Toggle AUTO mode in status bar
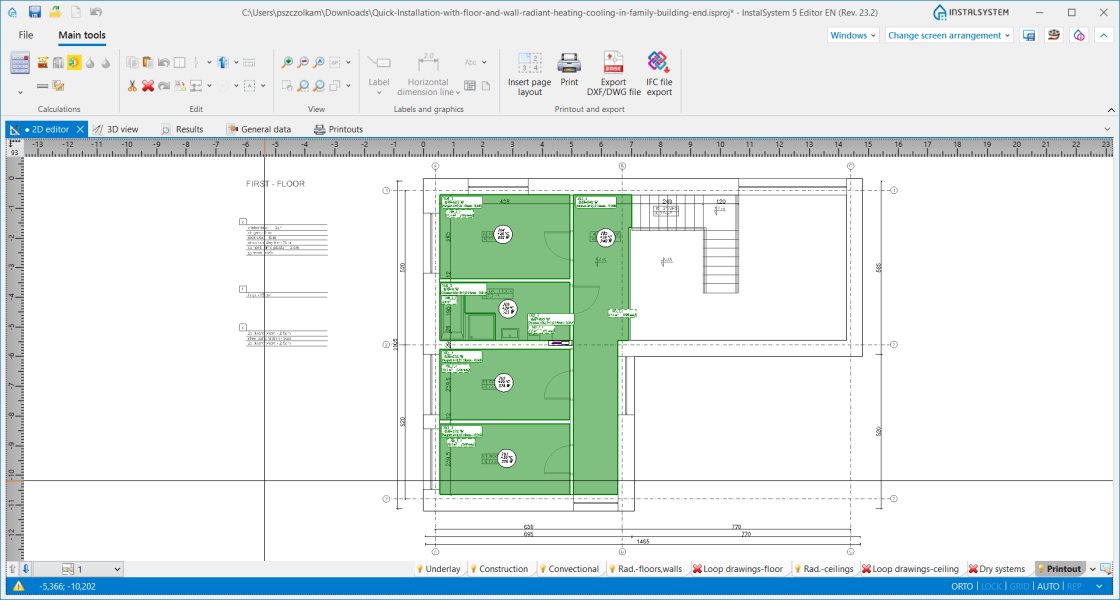The height and width of the screenshot is (600, 1120). point(1048,586)
